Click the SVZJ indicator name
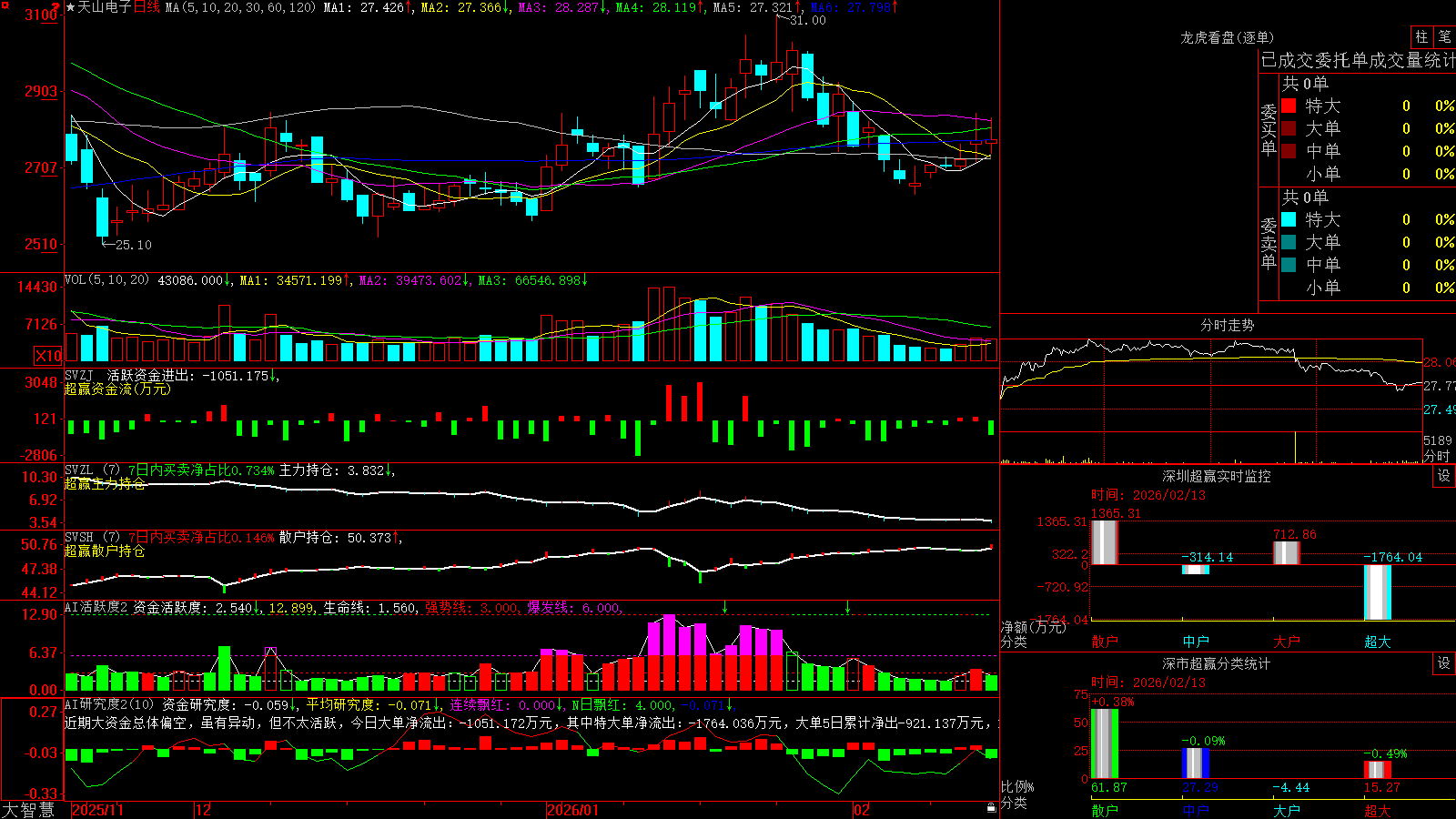This screenshot has height=819, width=1456. [78, 375]
